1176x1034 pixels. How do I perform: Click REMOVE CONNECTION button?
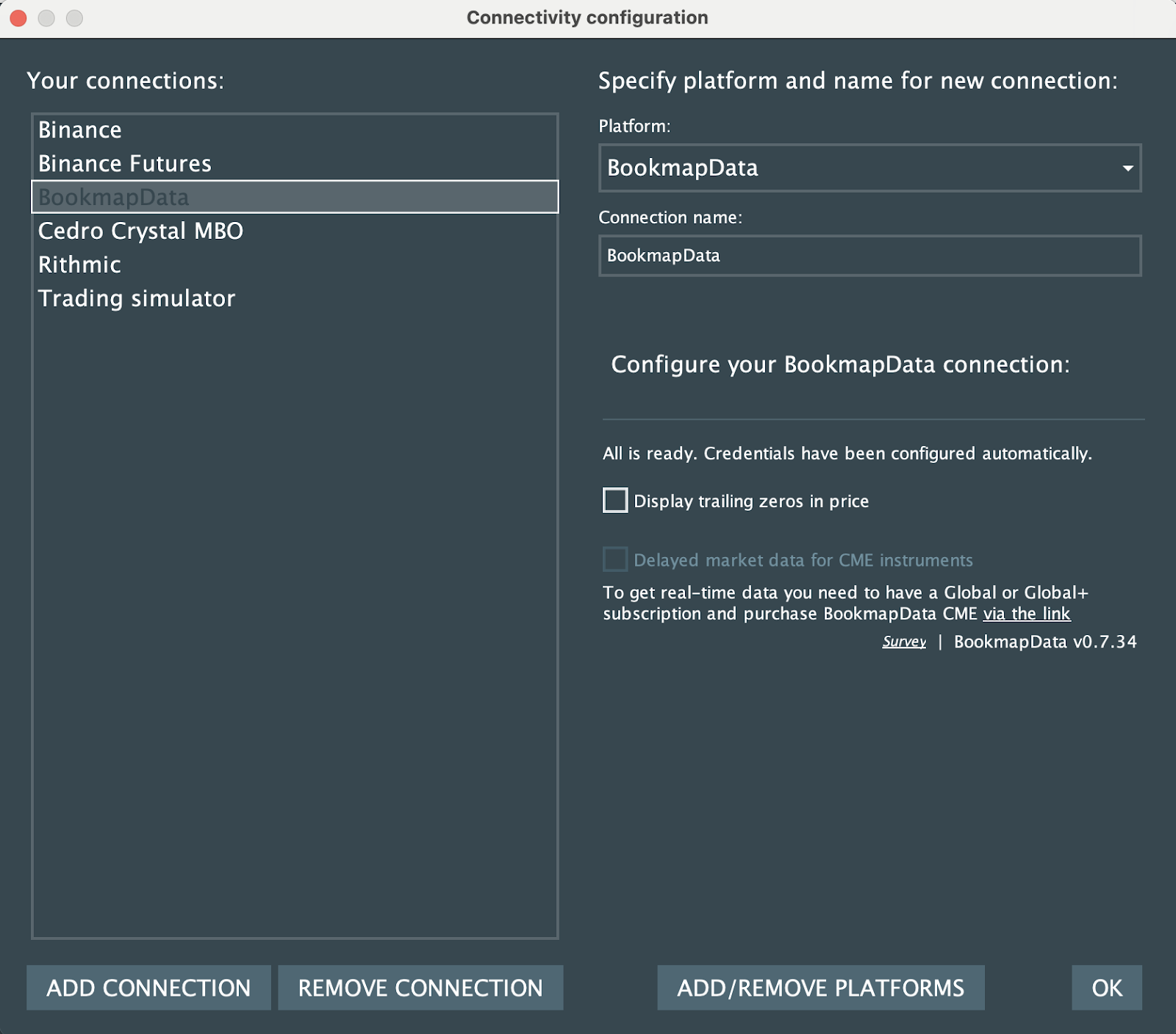(420, 988)
